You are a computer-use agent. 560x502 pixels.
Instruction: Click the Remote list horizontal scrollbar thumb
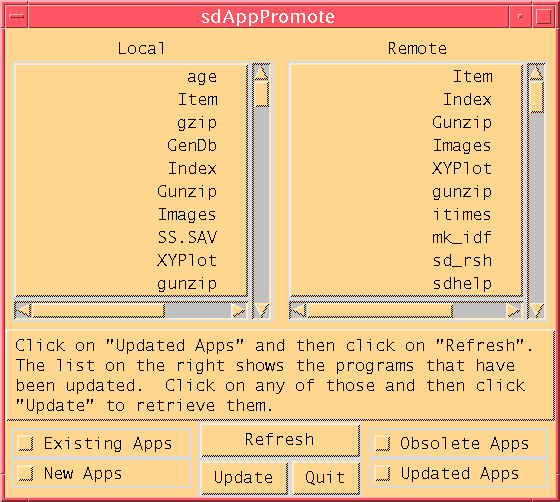pyautogui.click(x=380, y=310)
